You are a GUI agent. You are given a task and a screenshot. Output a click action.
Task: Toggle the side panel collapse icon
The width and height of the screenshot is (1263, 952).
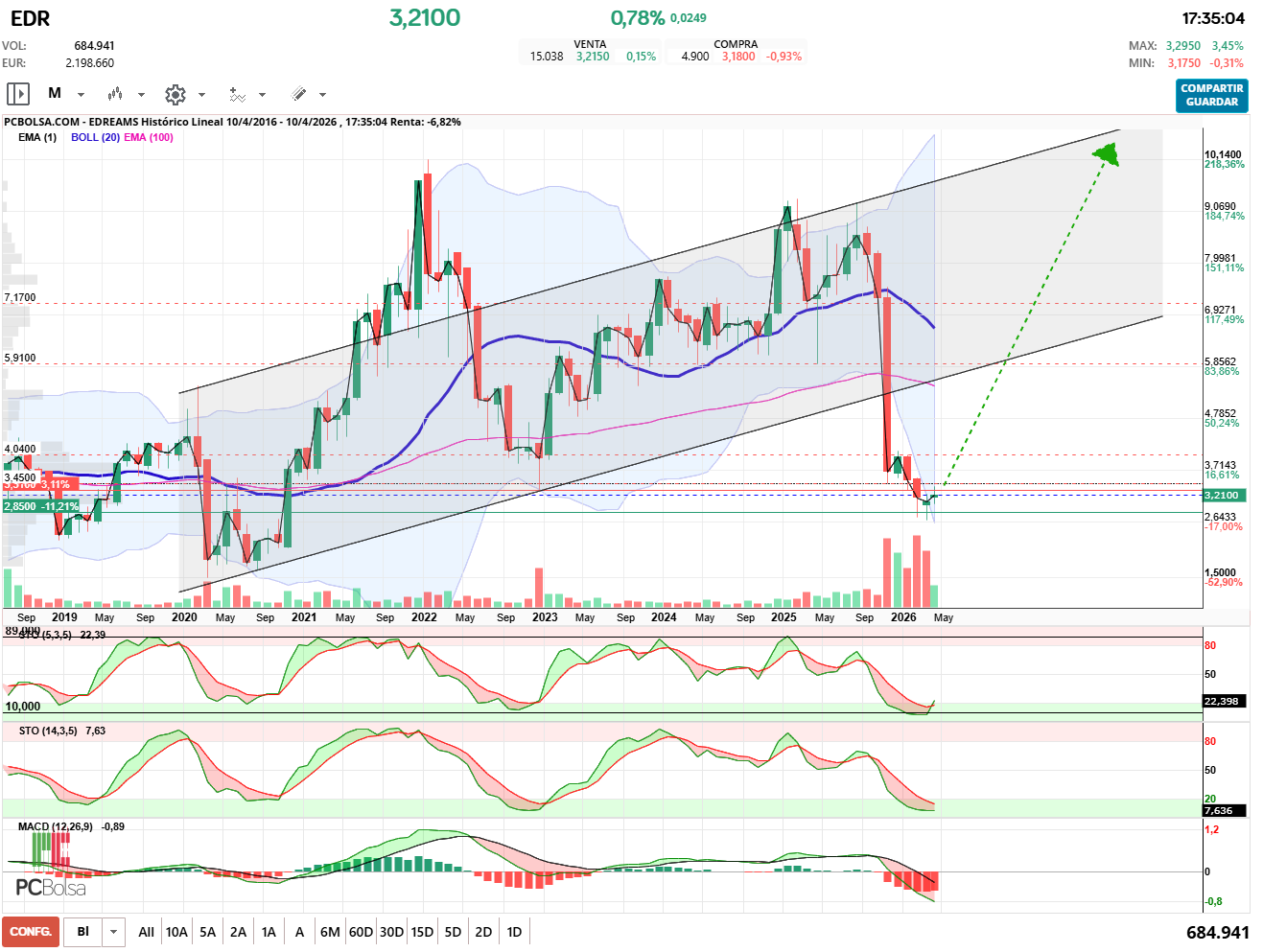[x=18, y=94]
